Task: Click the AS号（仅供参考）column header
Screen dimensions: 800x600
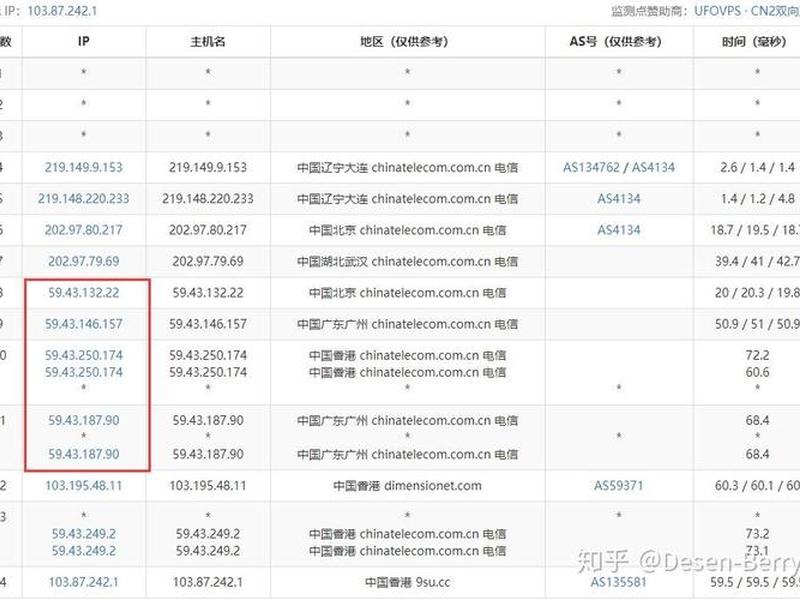Action: (619, 41)
